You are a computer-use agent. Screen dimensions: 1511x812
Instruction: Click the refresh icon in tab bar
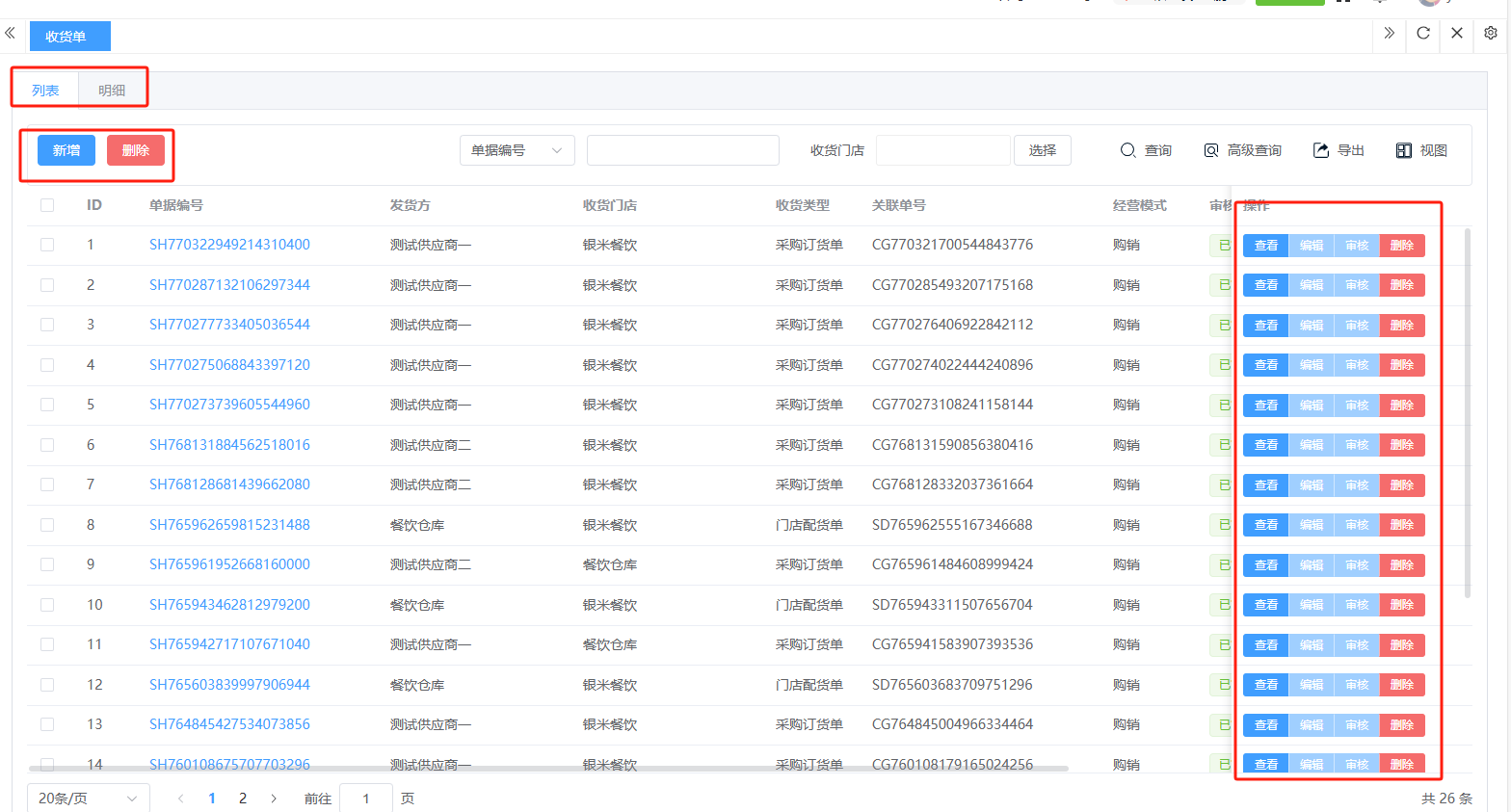coord(1423,34)
